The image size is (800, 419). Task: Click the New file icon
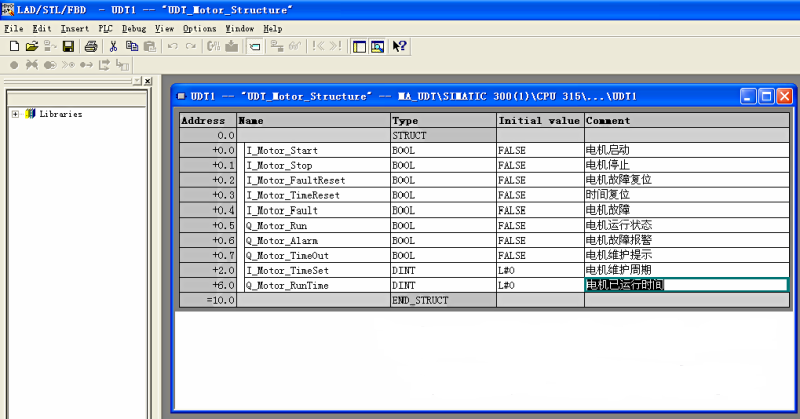pyautogui.click(x=14, y=46)
